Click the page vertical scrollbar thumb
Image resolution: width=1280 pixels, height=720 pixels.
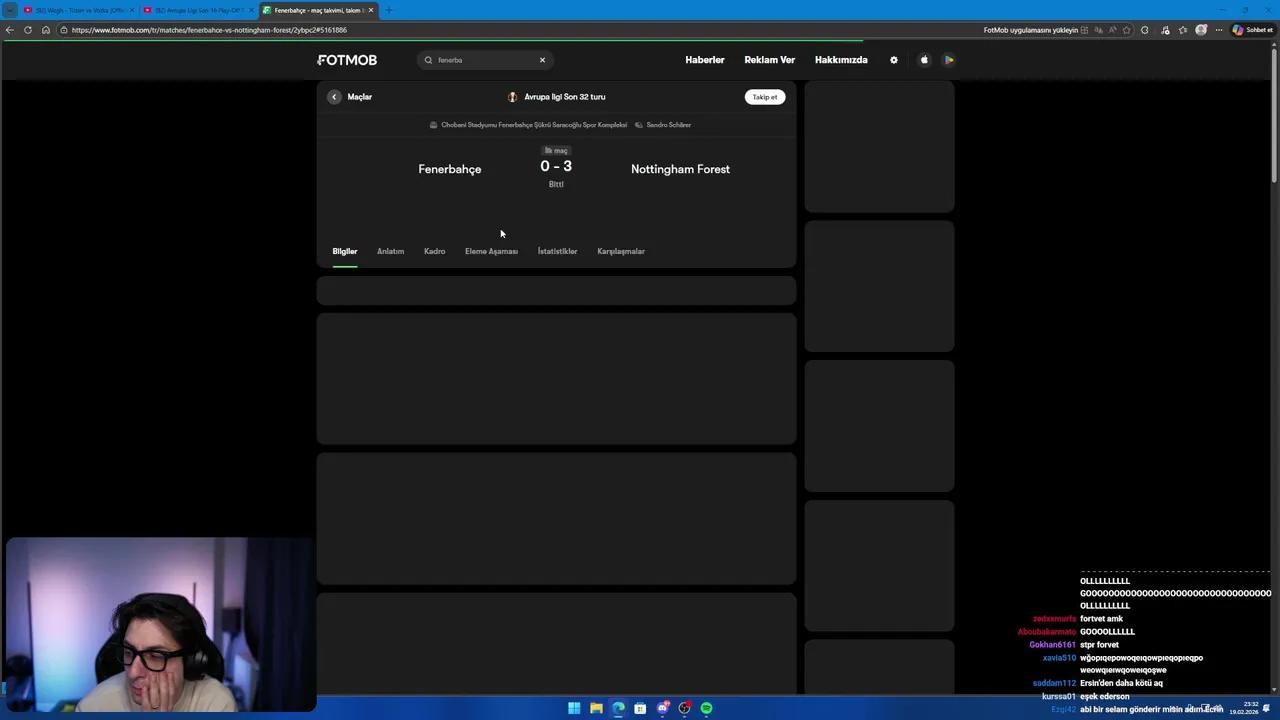coord(1274,115)
